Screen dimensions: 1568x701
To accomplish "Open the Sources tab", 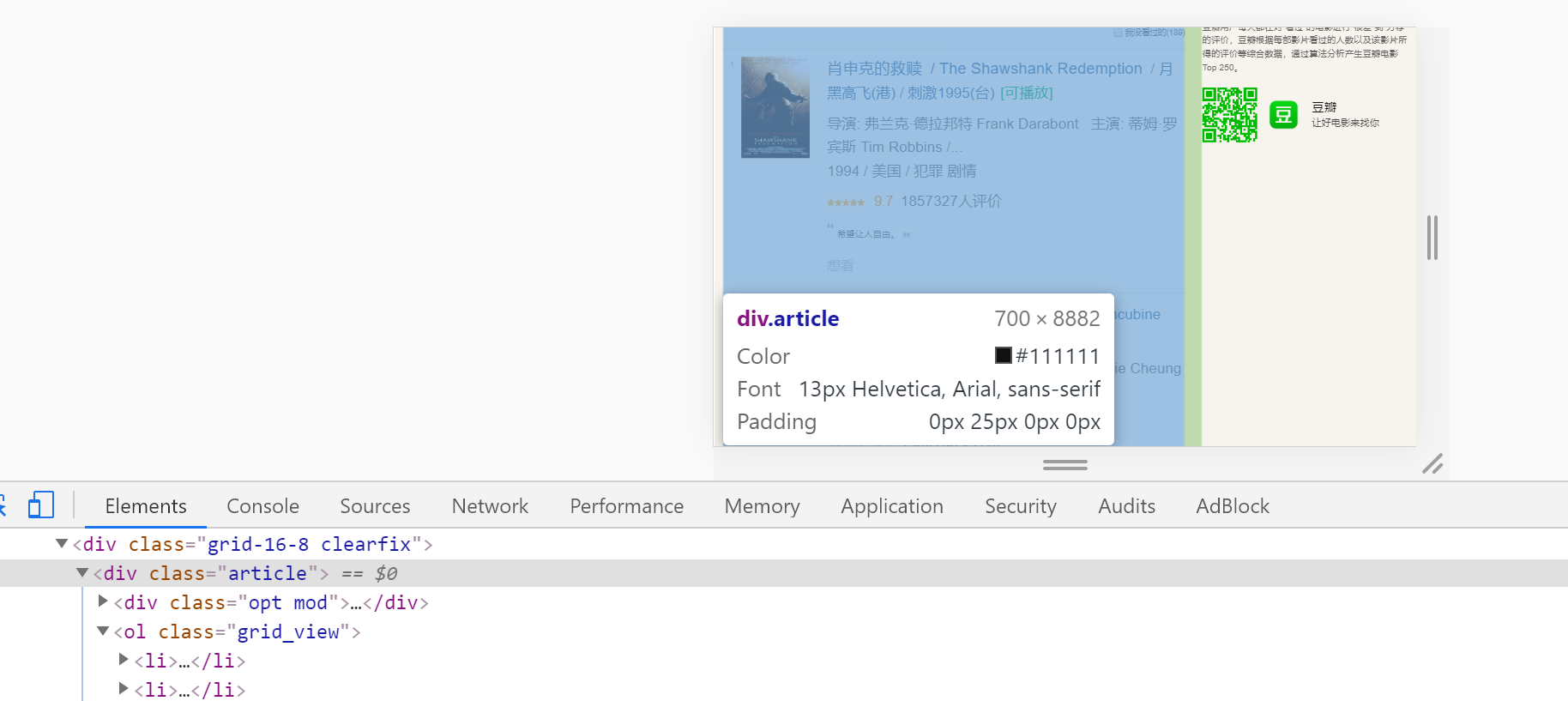I will (x=375, y=506).
